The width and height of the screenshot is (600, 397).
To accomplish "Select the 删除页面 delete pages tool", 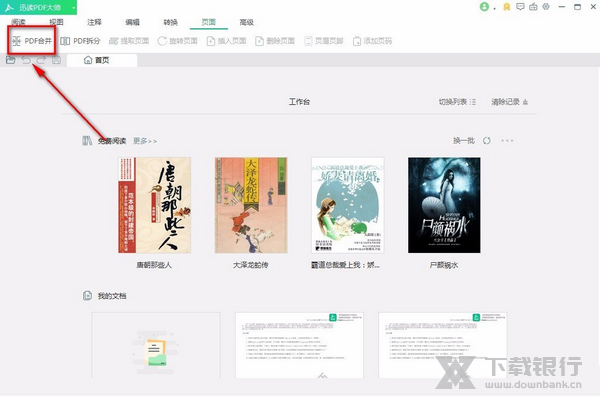I will tap(275, 41).
